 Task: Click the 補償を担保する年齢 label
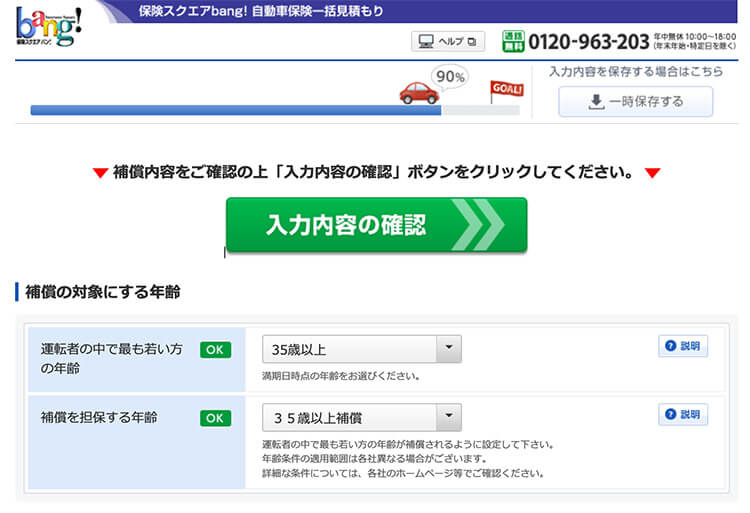click(x=99, y=417)
